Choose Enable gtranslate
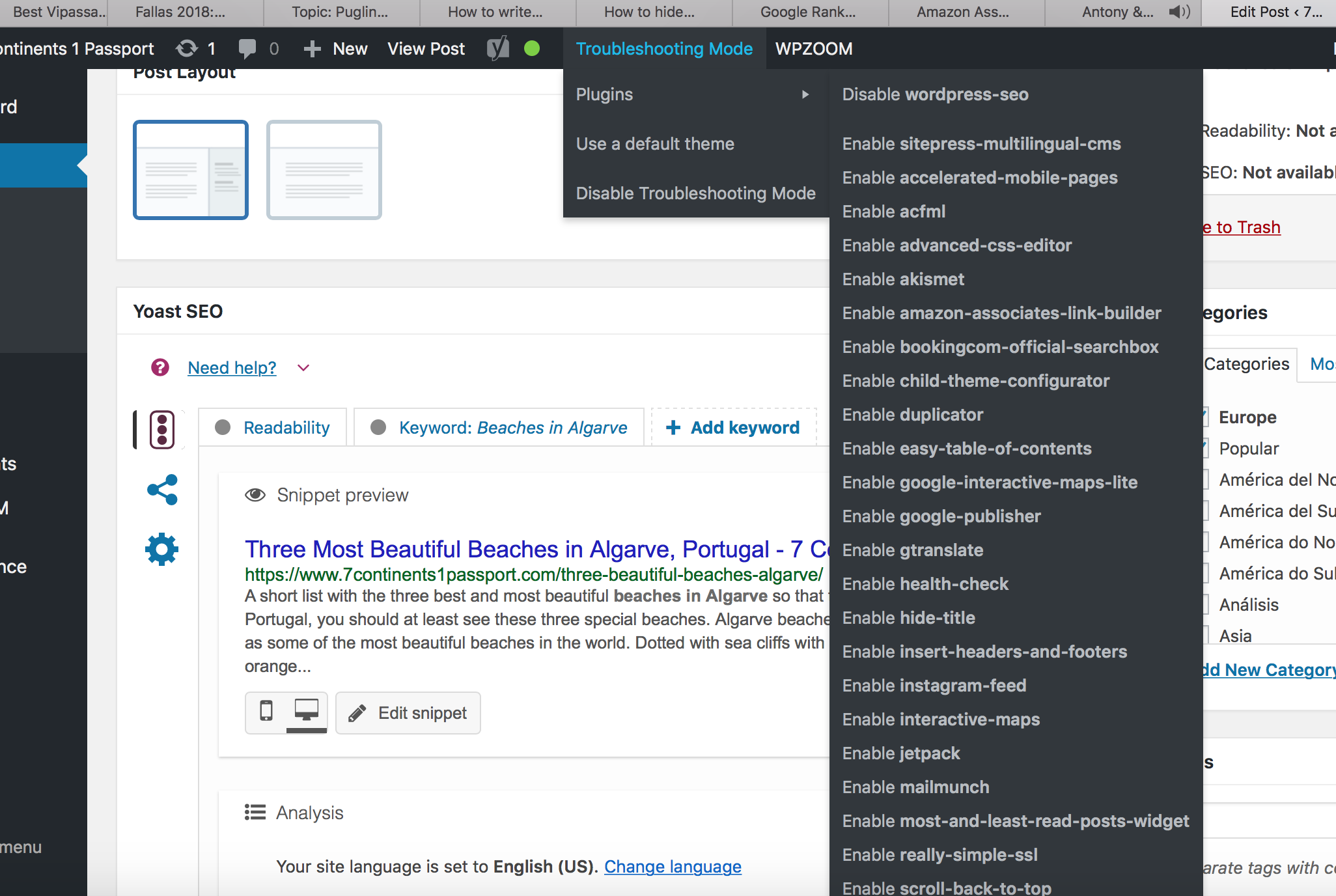This screenshot has width=1336, height=896. pyautogui.click(x=913, y=550)
